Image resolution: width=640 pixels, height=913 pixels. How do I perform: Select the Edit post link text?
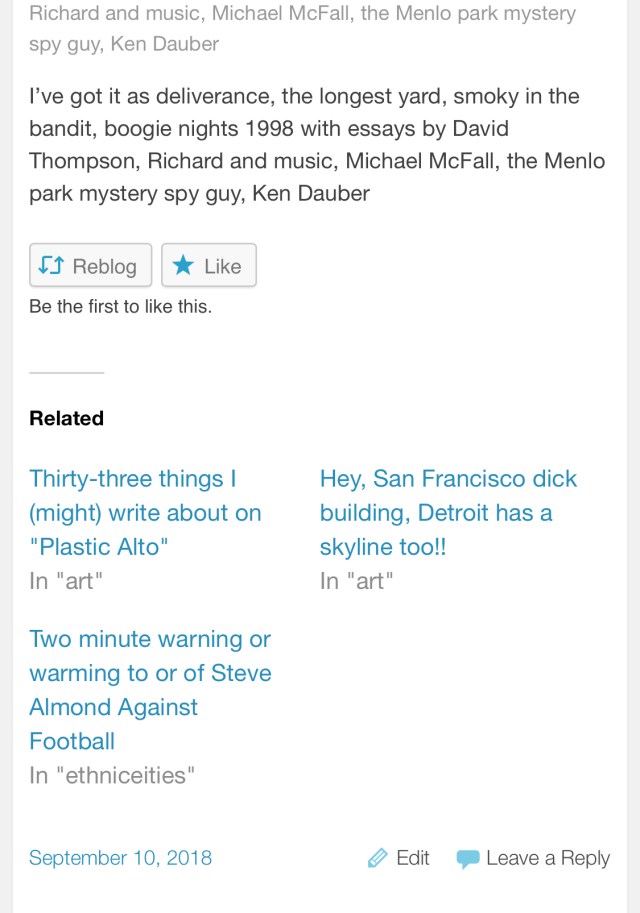click(x=413, y=858)
